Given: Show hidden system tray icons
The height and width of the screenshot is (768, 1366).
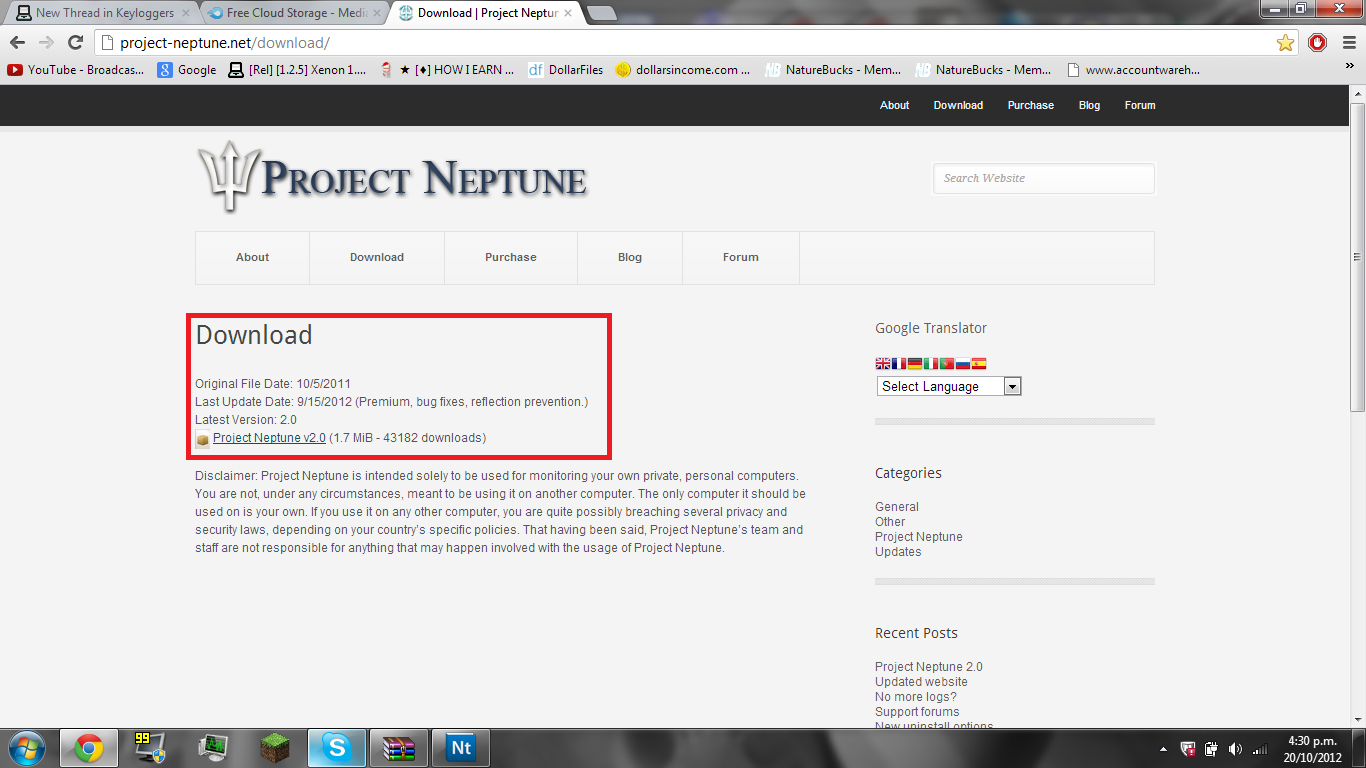Looking at the screenshot, I should [1163, 748].
